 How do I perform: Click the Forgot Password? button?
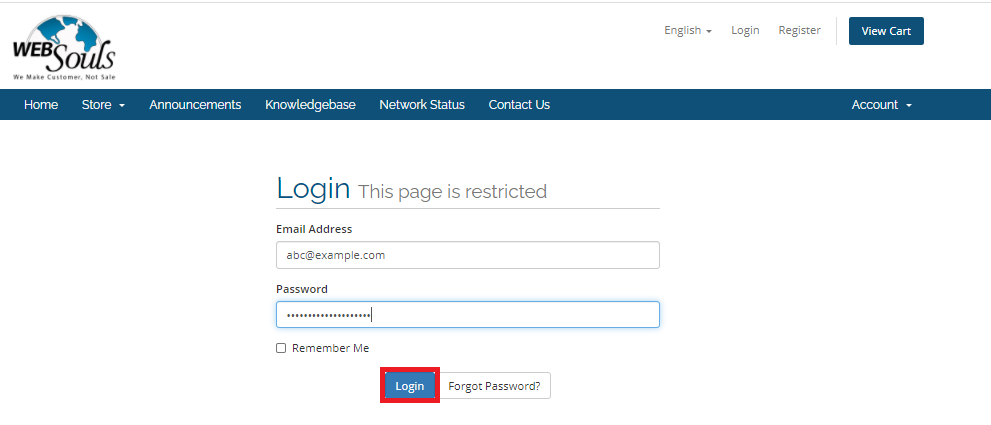[494, 386]
